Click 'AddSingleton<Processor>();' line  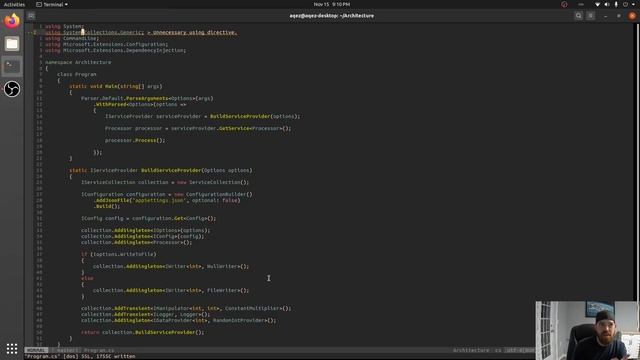click(136, 242)
